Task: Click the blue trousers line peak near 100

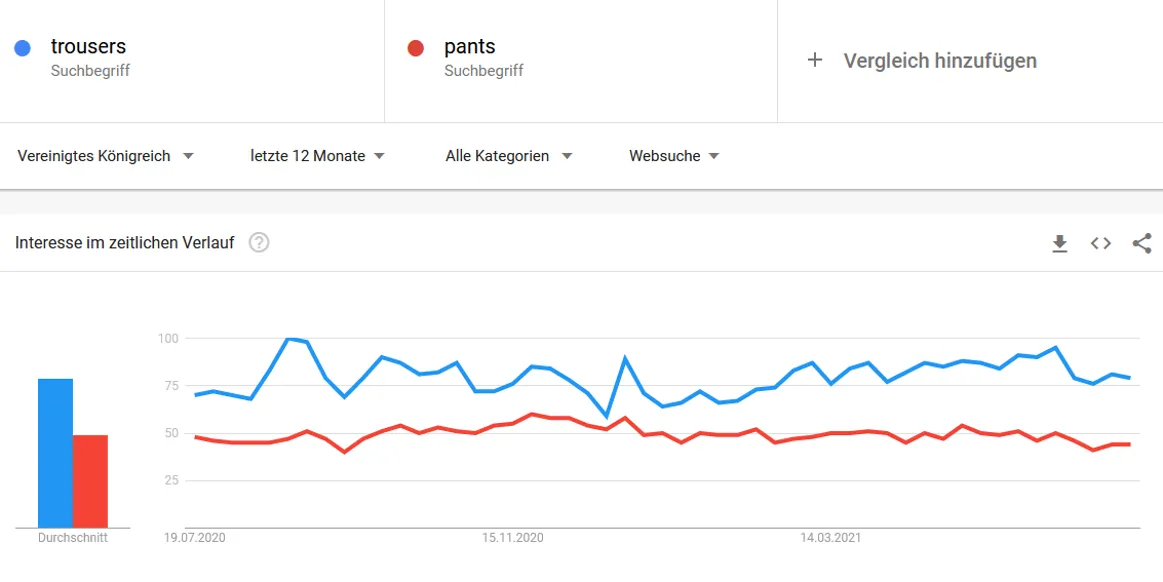Action: [x=289, y=340]
